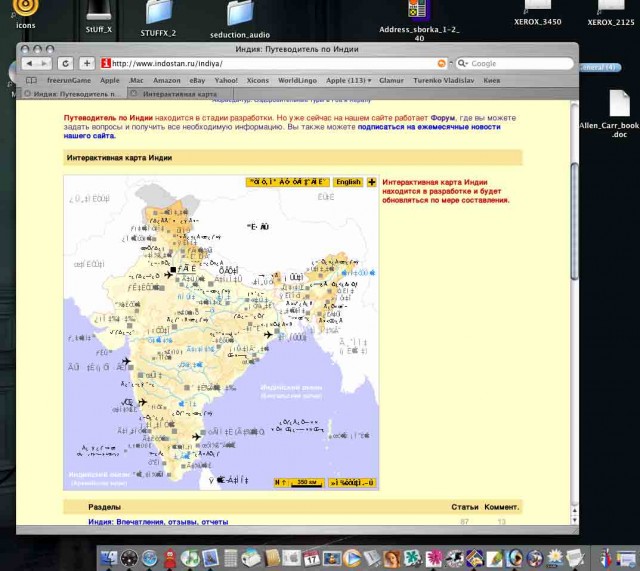Click the north arrow N button on map
Screen dimensions: 640x571
(281, 483)
